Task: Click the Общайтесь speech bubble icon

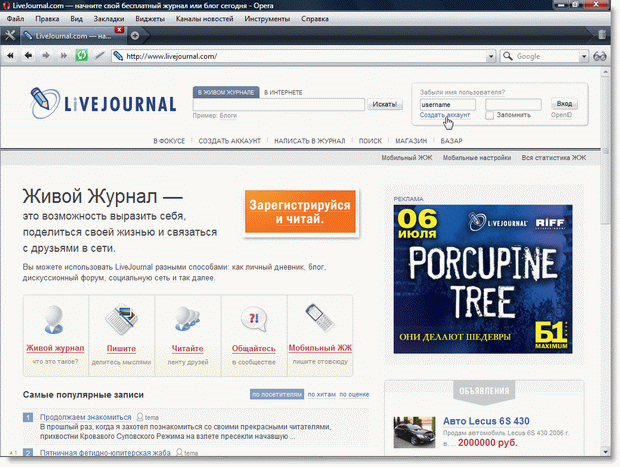Action: click(x=253, y=319)
